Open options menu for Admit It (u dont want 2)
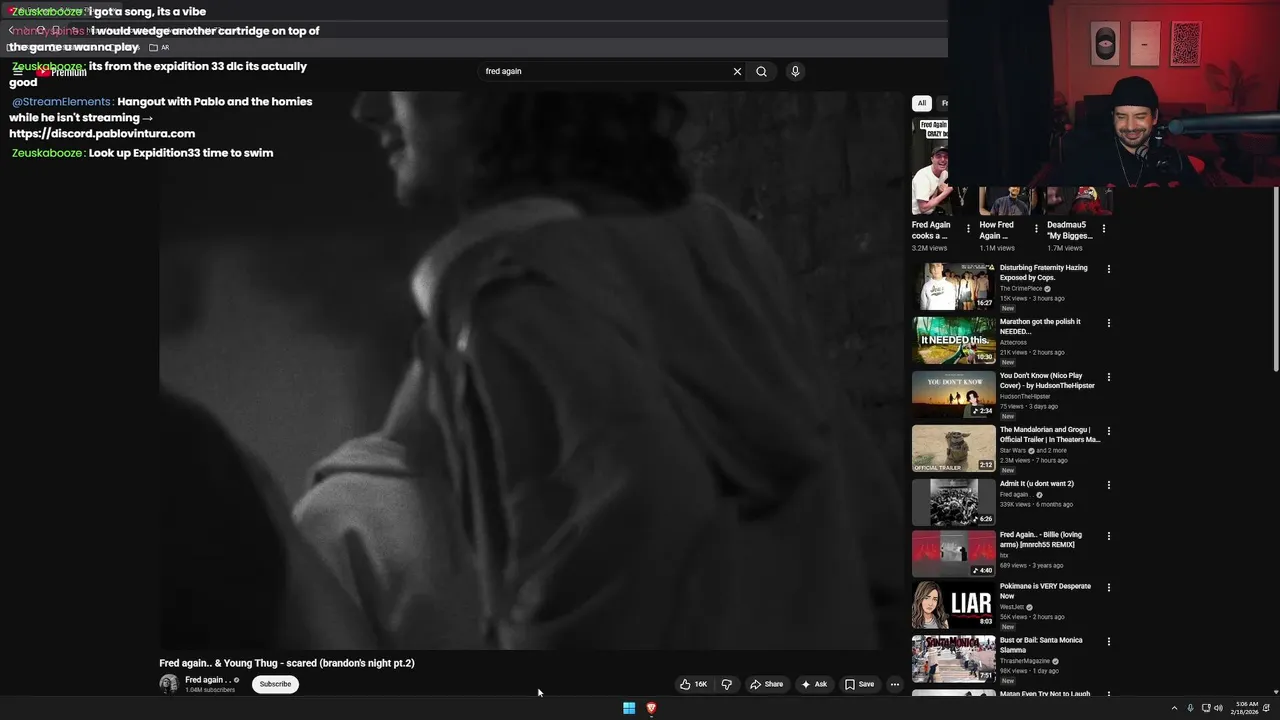This screenshot has height=720, width=1280. pos(1108,485)
